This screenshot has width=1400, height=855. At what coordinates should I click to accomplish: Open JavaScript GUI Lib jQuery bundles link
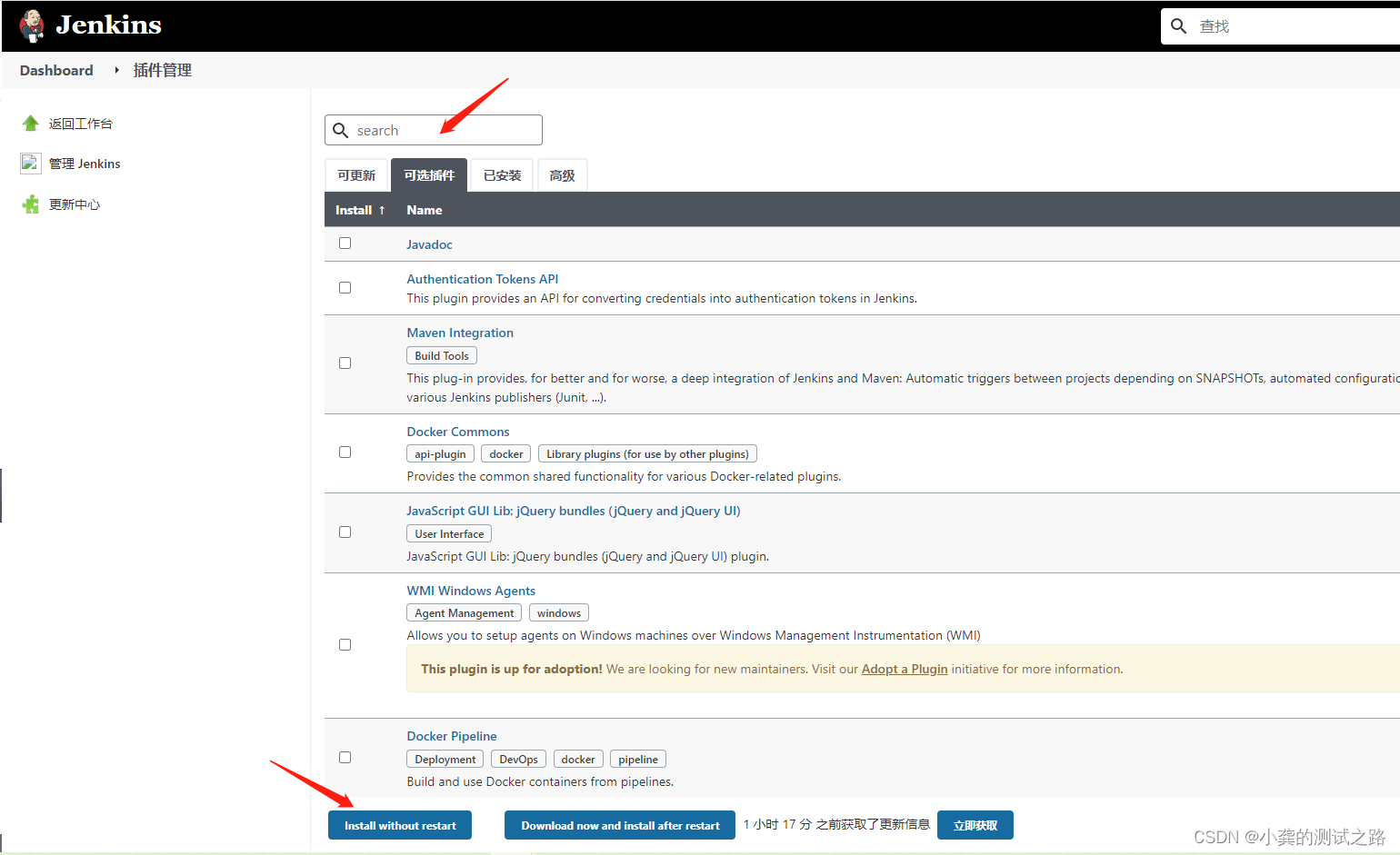574,511
